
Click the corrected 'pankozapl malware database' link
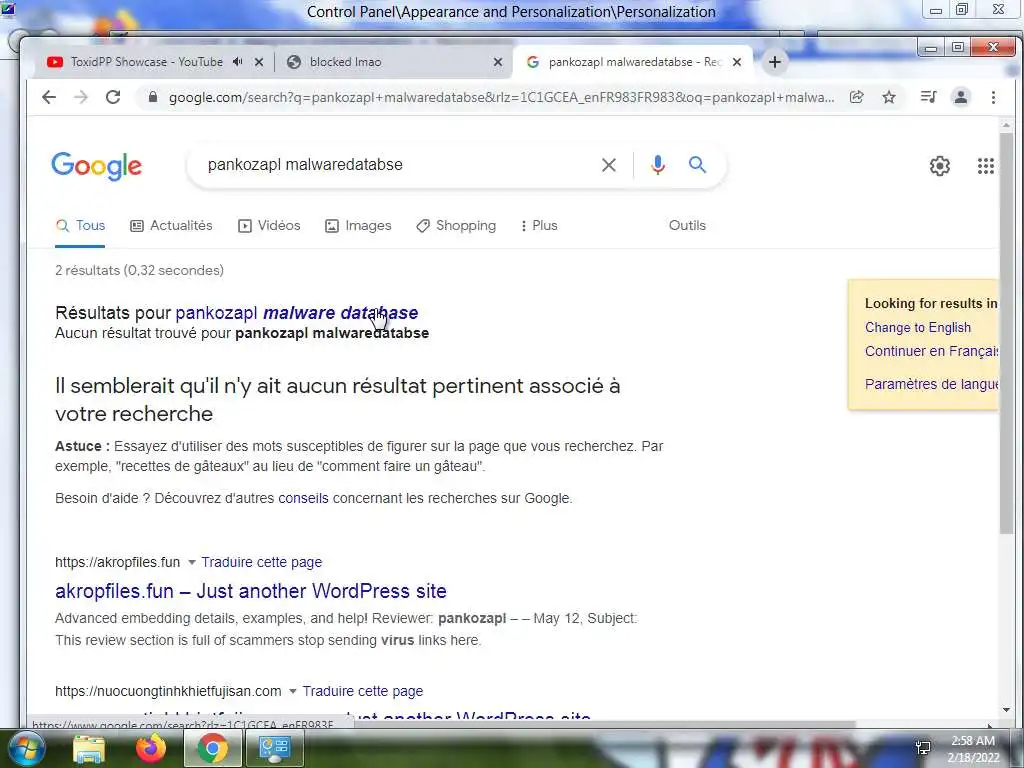pyautogui.click(x=296, y=313)
